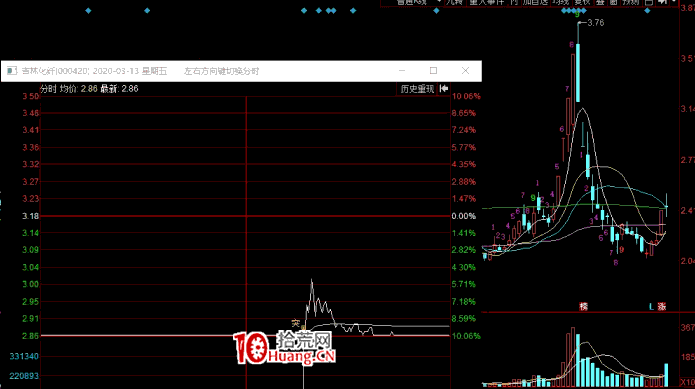Click the rightmost blue diamond event marker

coord(647,11)
